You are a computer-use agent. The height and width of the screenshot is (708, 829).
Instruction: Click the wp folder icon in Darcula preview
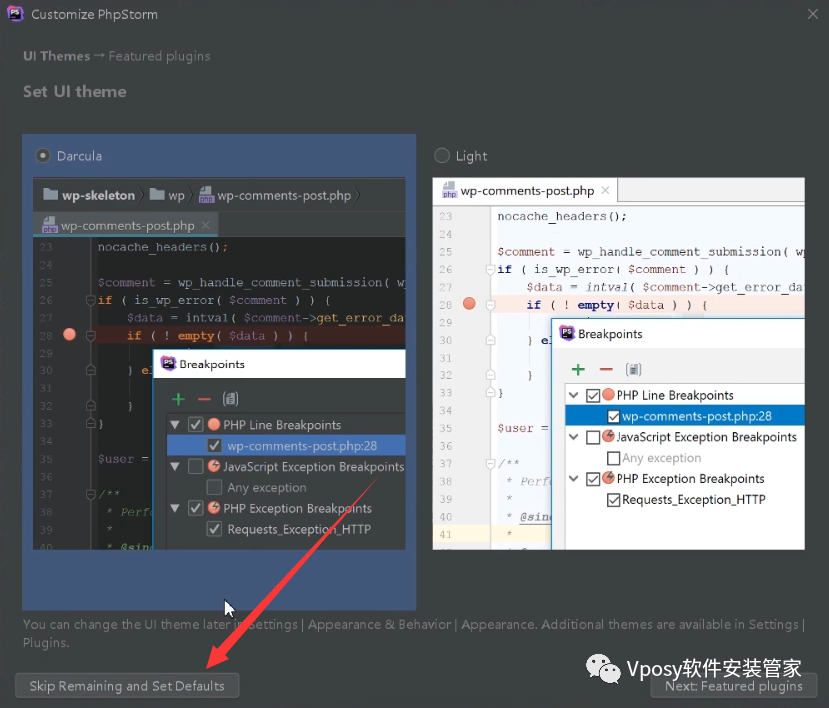[x=157, y=195]
